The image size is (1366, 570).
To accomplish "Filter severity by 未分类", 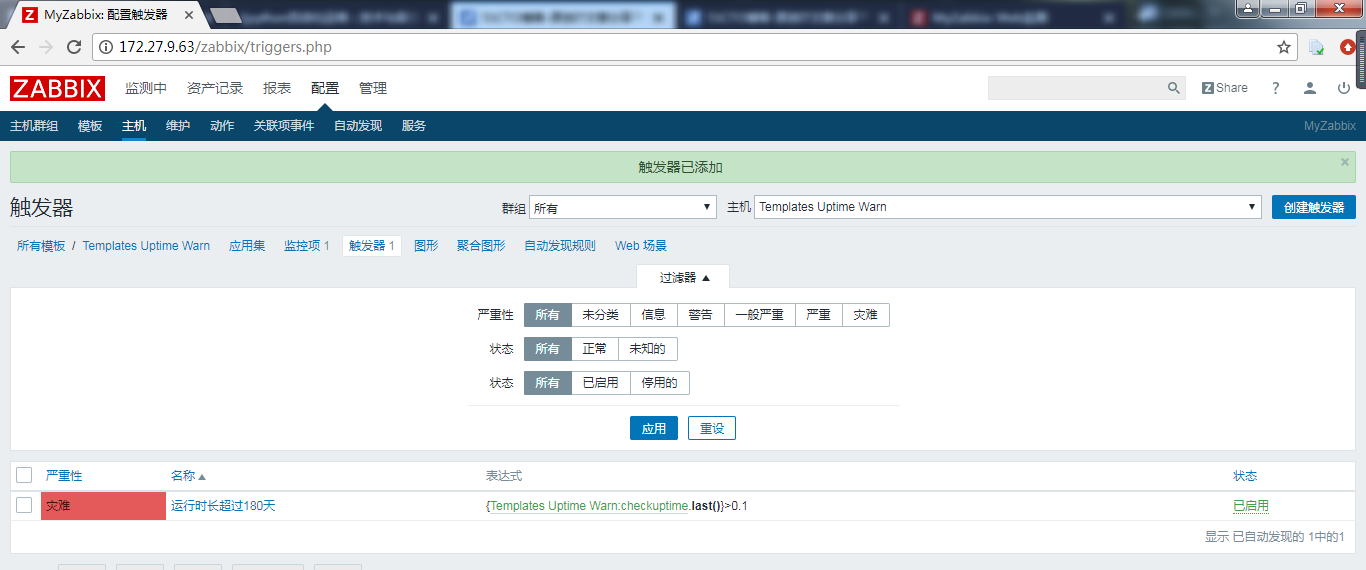I will point(601,315).
